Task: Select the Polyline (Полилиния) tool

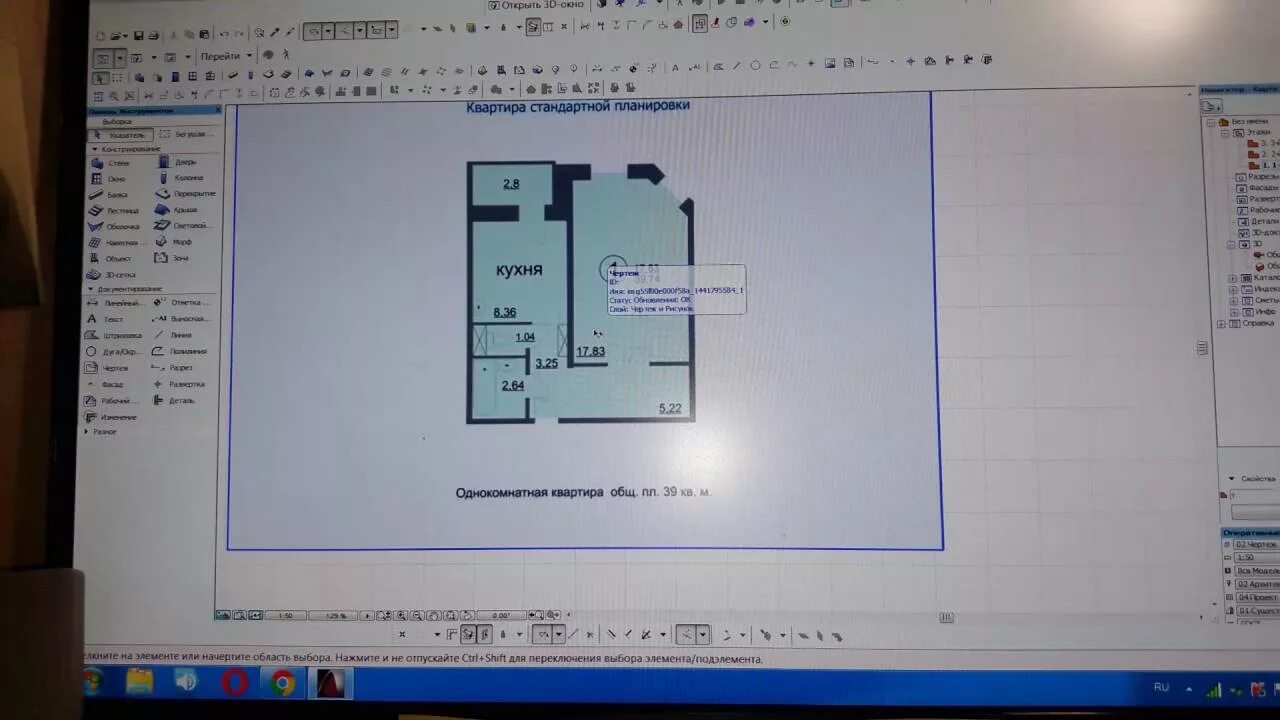Action: click(x=180, y=351)
